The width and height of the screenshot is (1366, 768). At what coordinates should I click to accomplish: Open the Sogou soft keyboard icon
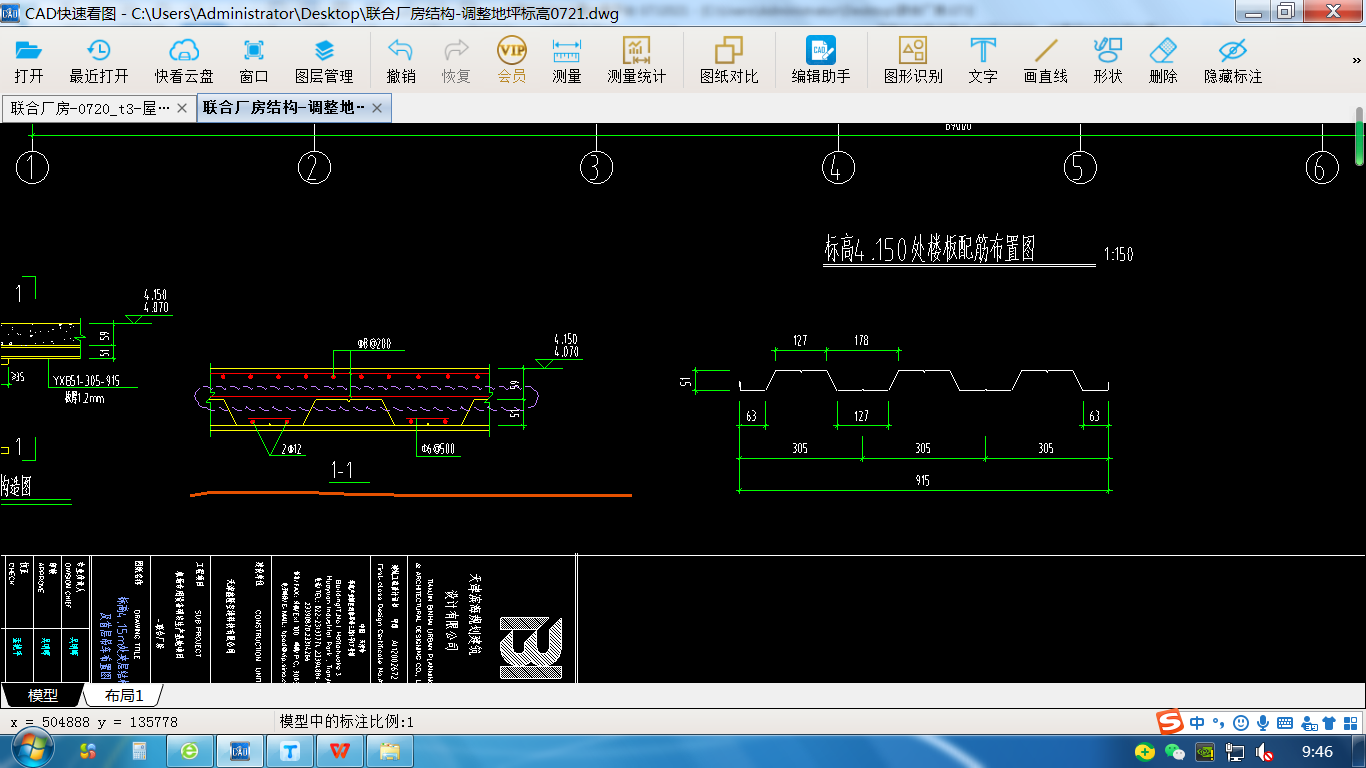point(1285,722)
